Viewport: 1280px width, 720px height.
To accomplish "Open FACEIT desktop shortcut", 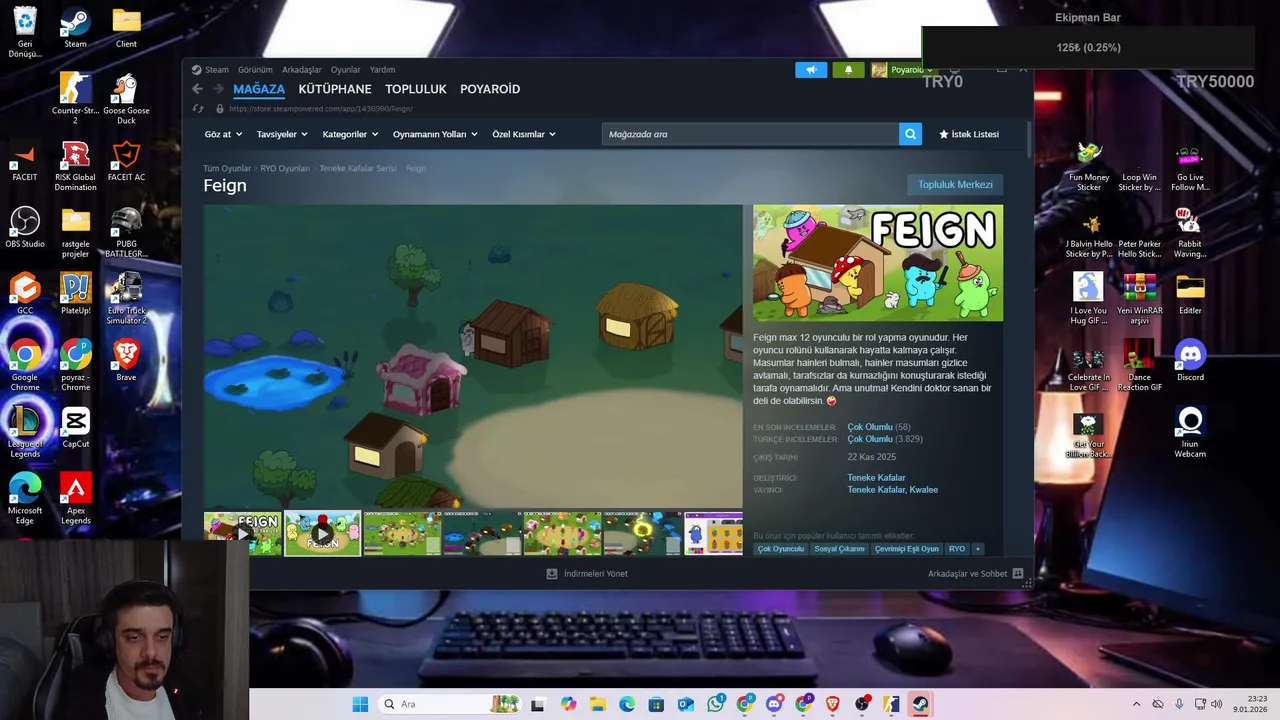I will tap(25, 162).
